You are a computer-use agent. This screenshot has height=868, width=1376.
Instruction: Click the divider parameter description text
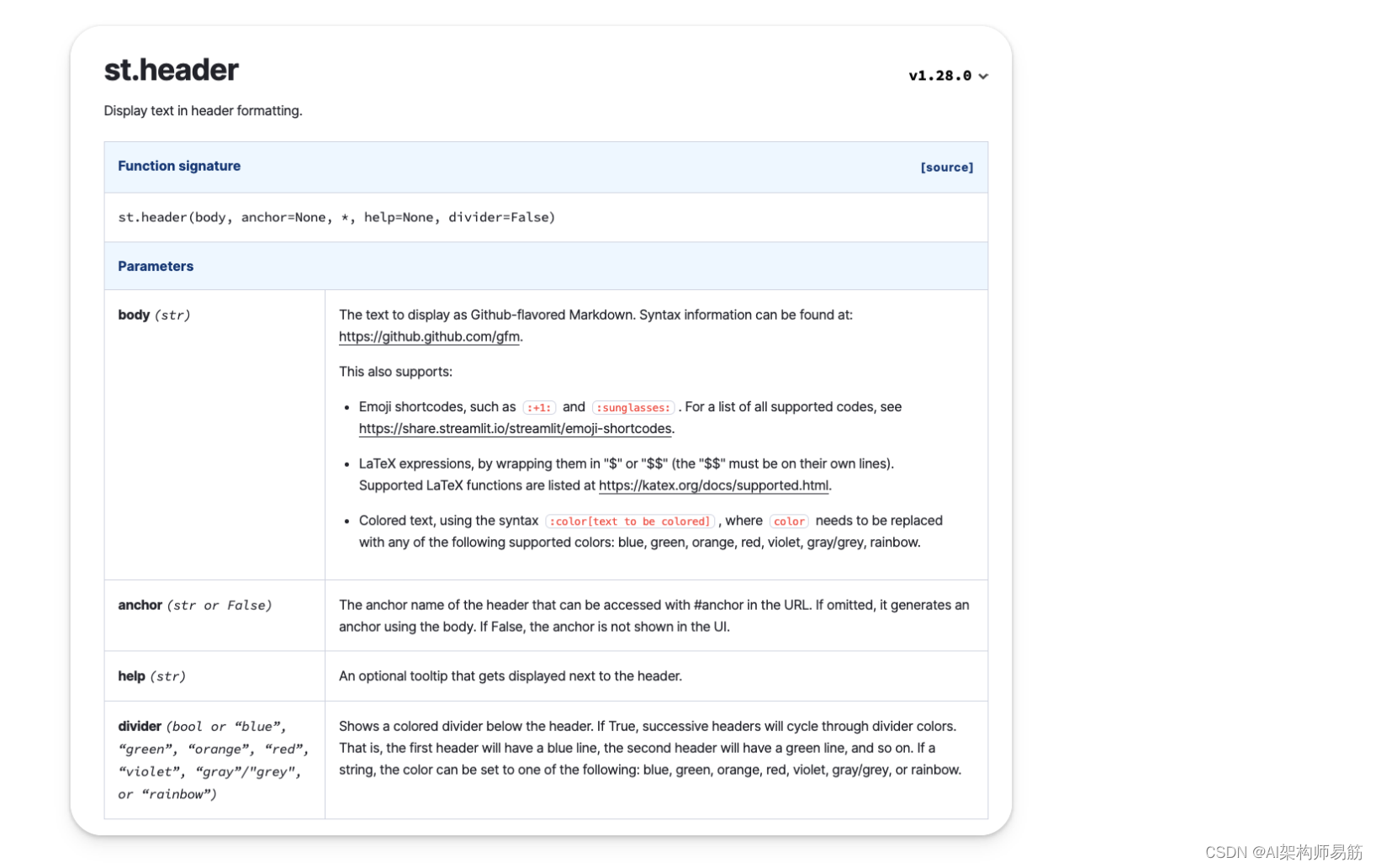650,749
